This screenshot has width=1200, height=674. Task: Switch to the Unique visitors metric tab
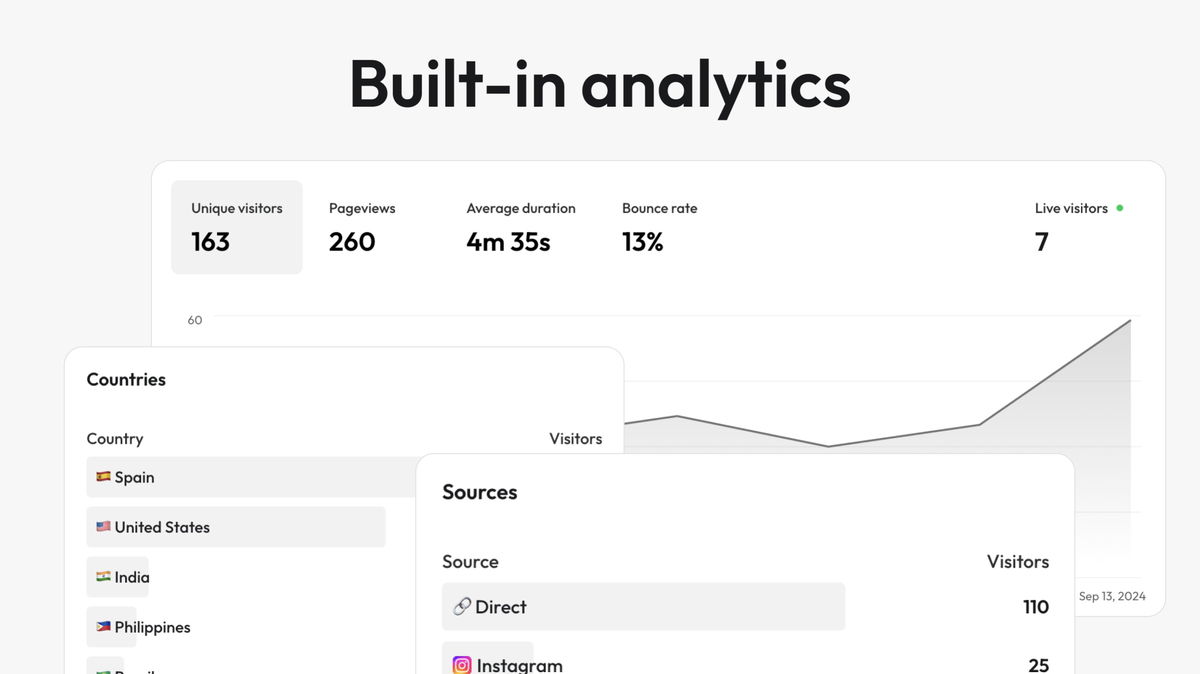tap(237, 227)
